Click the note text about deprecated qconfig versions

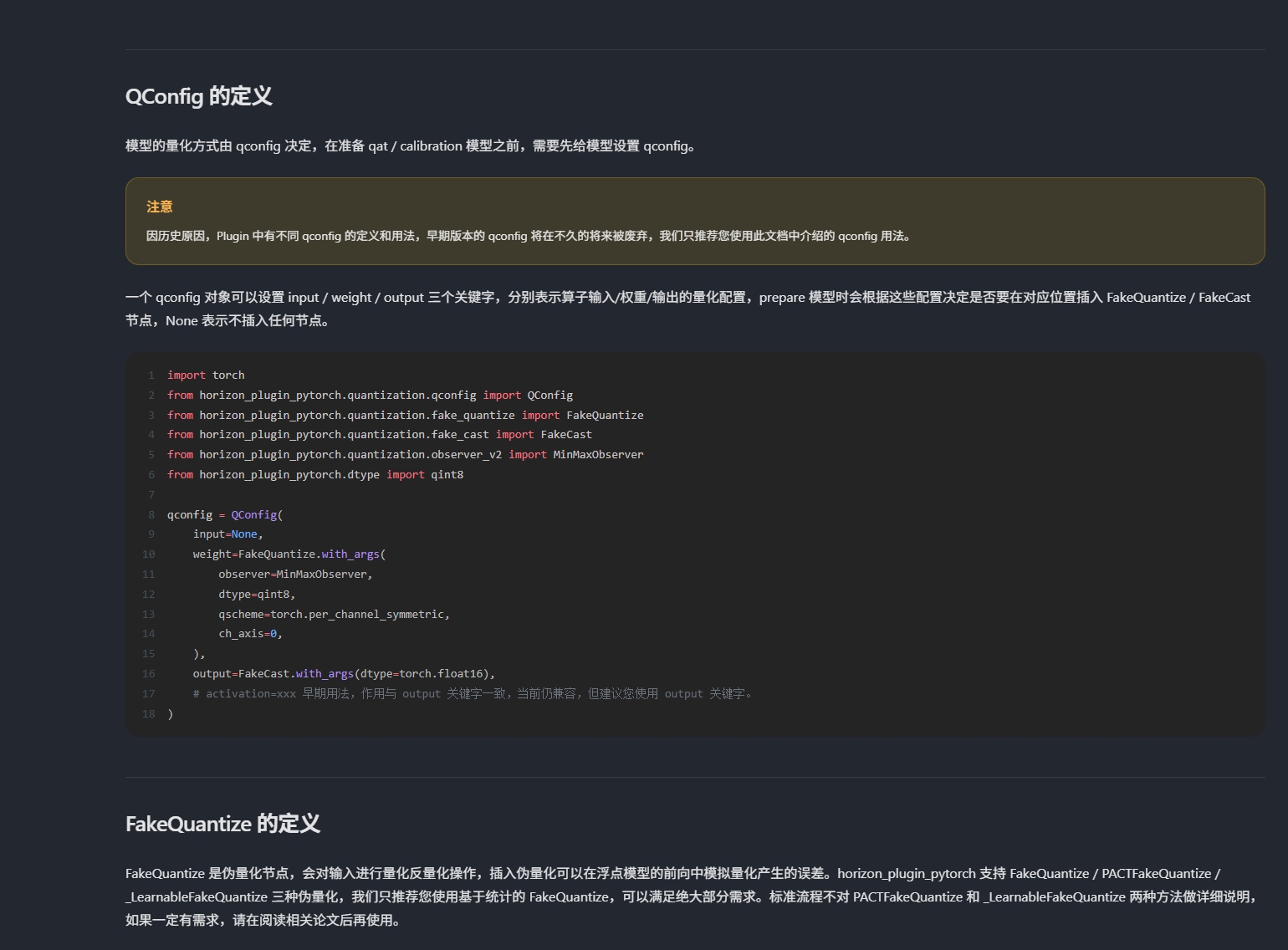click(x=528, y=236)
